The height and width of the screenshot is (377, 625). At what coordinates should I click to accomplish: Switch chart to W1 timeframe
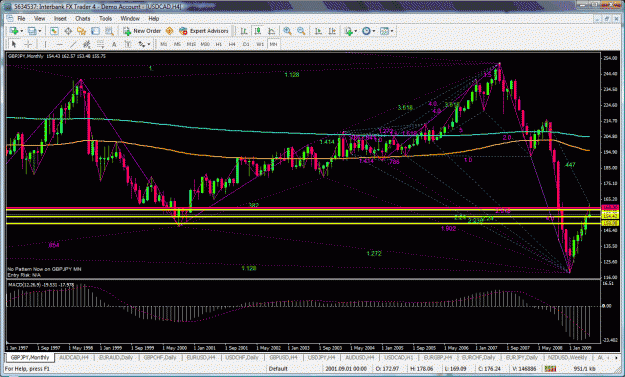[259, 44]
